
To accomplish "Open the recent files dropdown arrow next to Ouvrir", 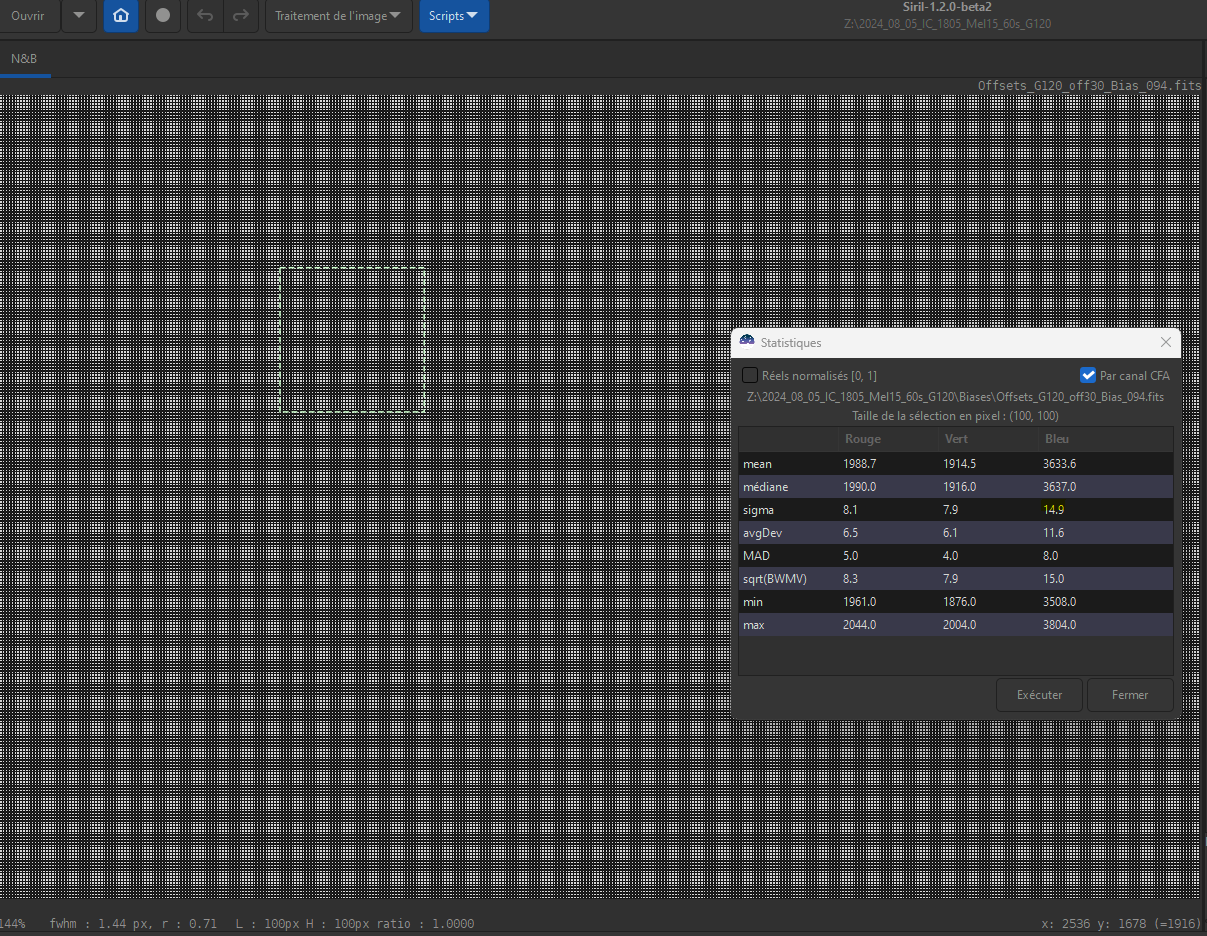I will click(79, 16).
